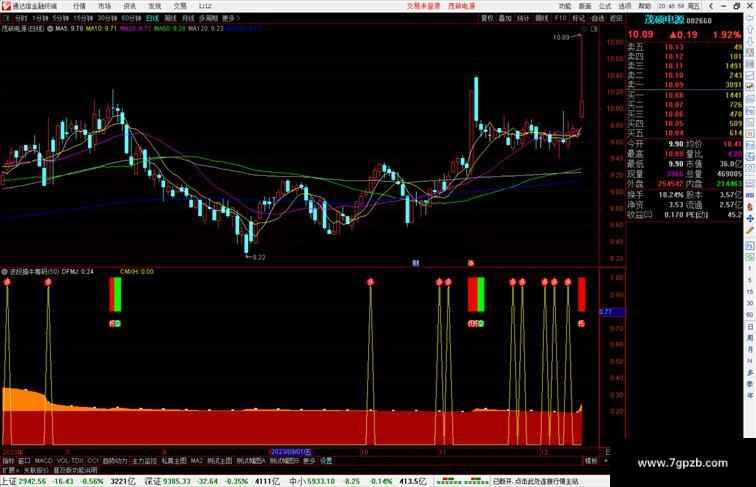Click the 画线 drawing button
756x487 pixels.
click(542, 18)
